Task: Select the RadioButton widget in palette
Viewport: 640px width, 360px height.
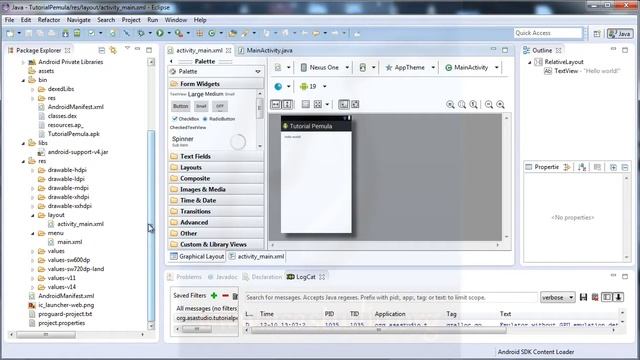Action: tap(219, 119)
